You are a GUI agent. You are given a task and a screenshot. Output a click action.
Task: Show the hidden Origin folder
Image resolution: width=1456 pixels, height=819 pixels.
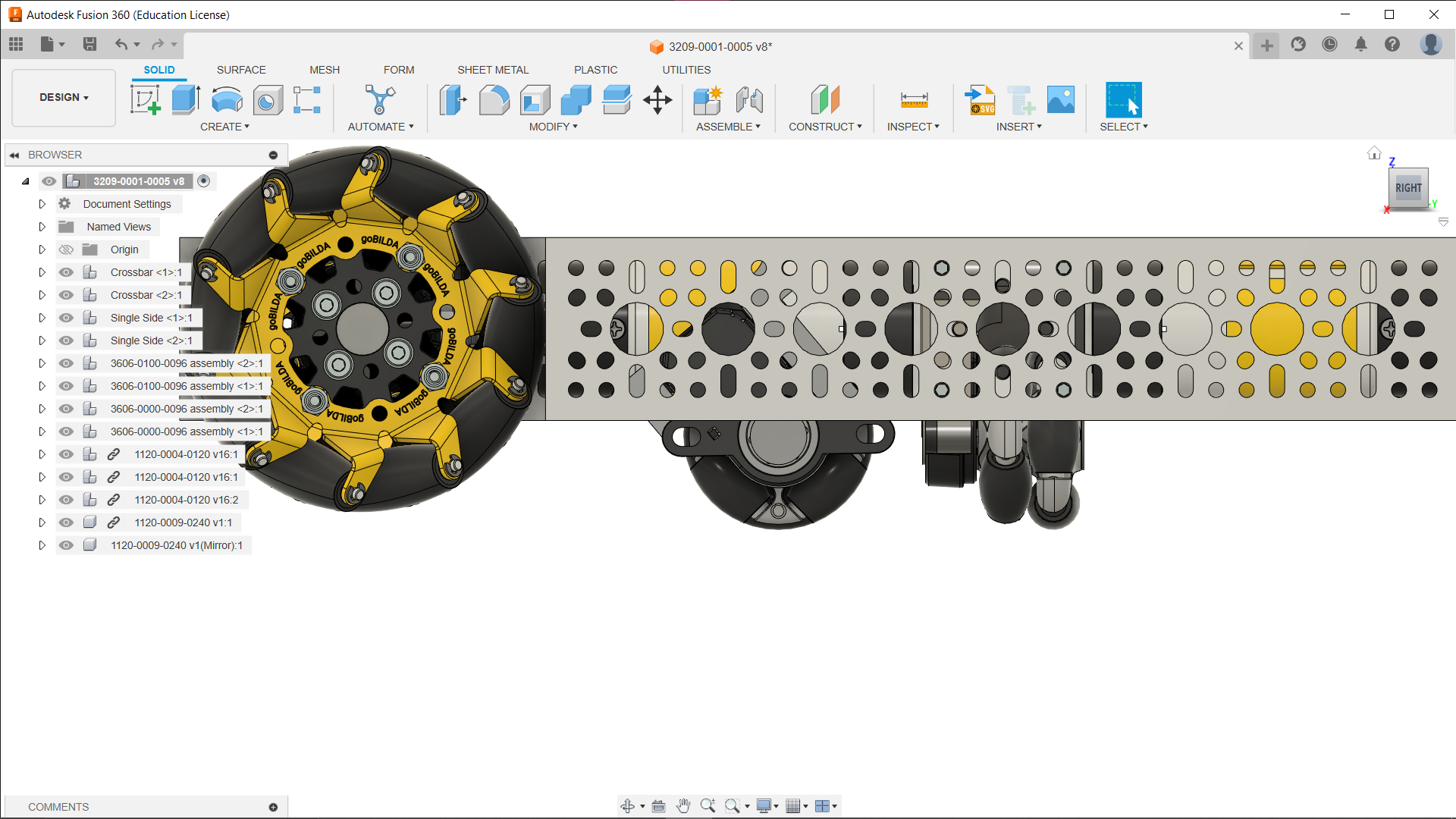click(x=66, y=249)
